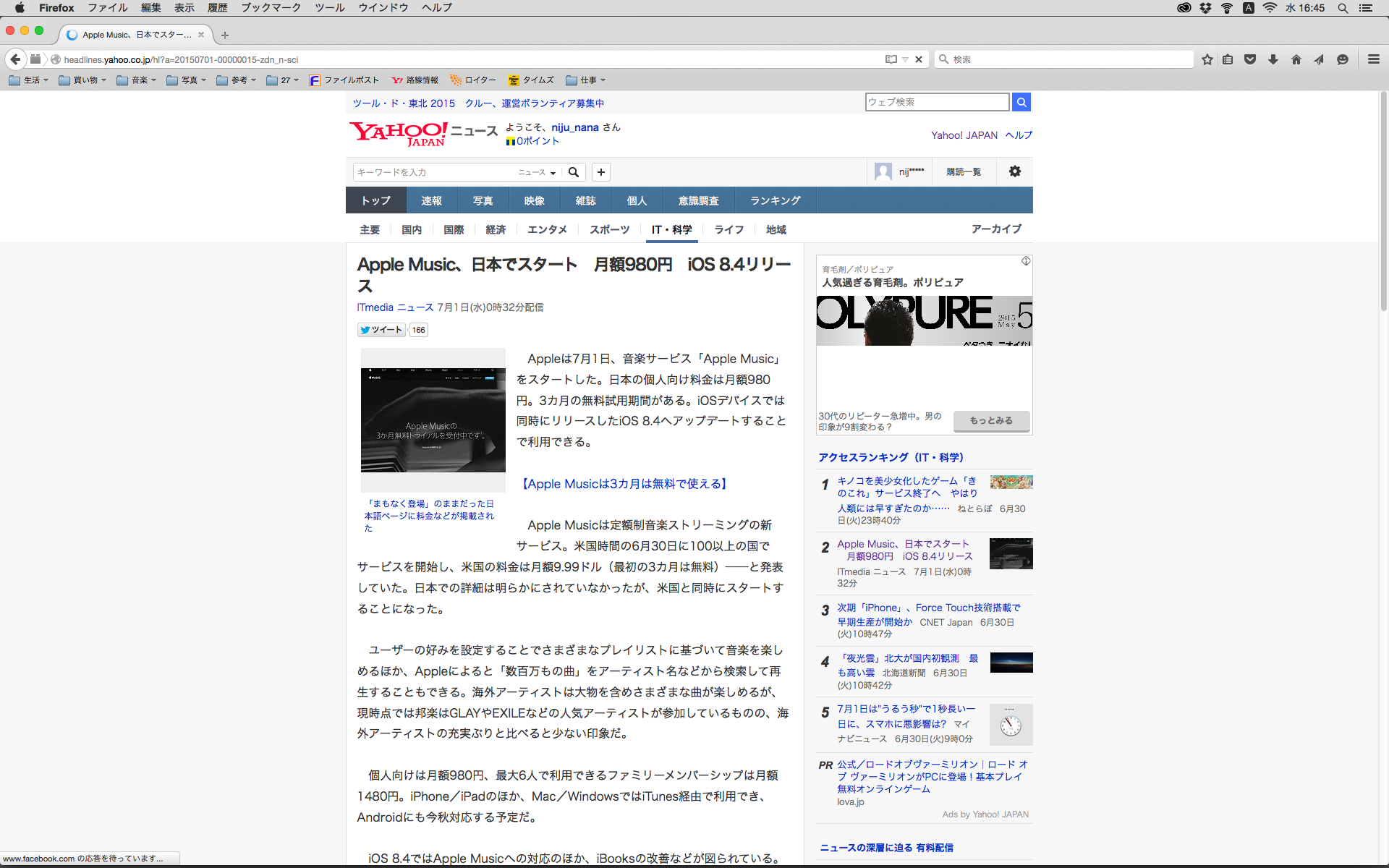
Task: Switch to the ランキング tab
Action: [775, 200]
